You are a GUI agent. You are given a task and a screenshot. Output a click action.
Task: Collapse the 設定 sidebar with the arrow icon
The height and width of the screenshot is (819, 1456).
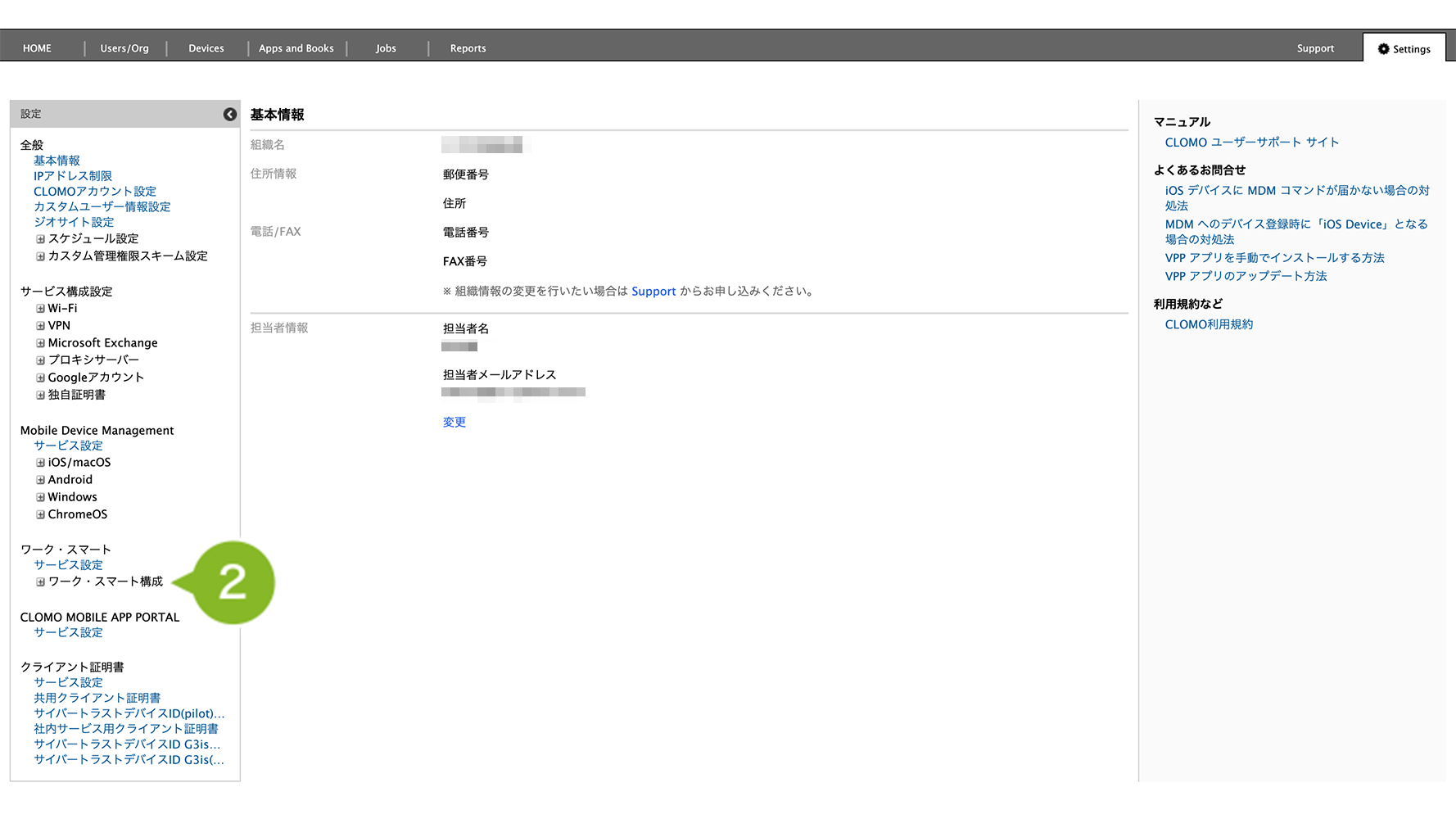[x=230, y=115]
